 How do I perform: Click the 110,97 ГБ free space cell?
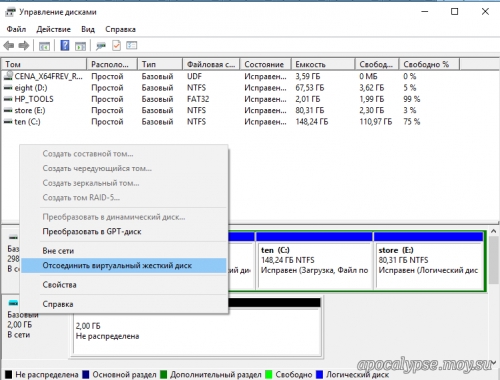[376, 122]
